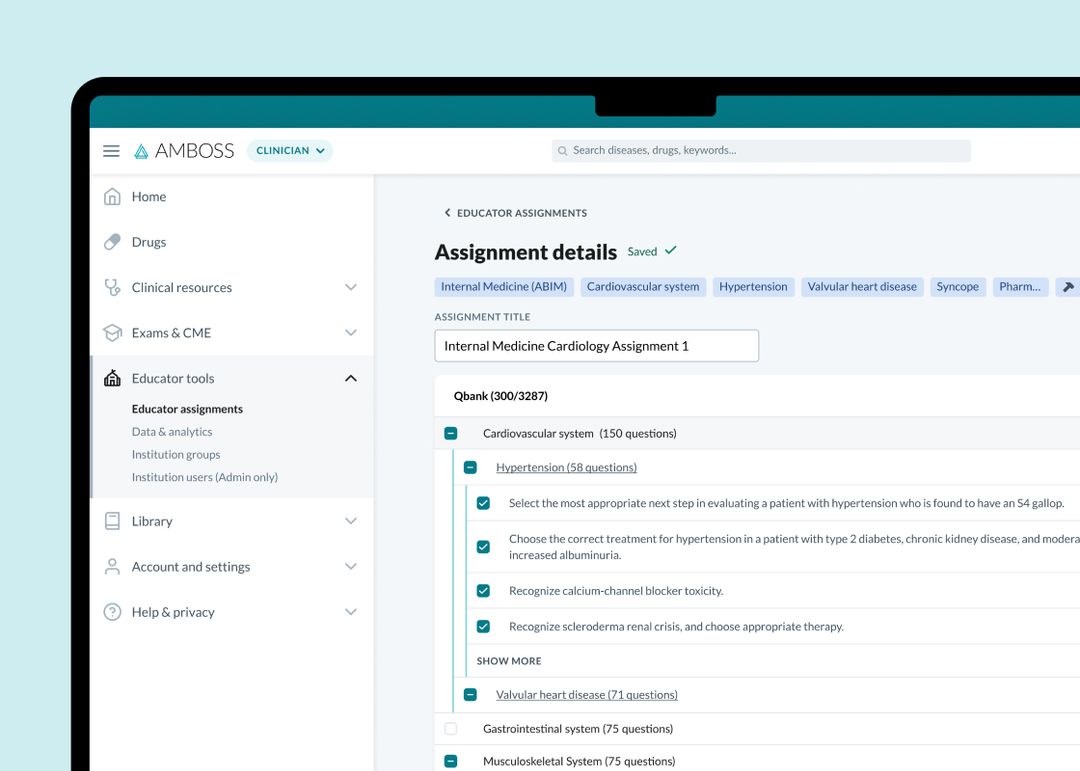Screen dimensions: 1080x771
Task: Click the Home house icon
Action: pos(112,196)
